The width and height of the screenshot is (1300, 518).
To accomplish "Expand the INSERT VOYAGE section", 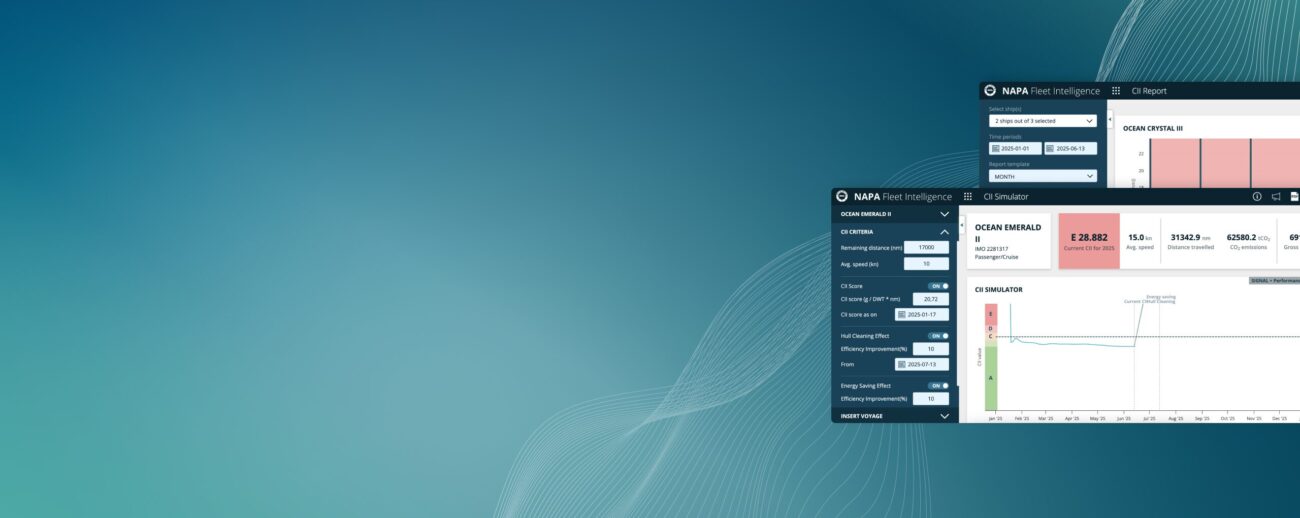I will [x=944, y=416].
